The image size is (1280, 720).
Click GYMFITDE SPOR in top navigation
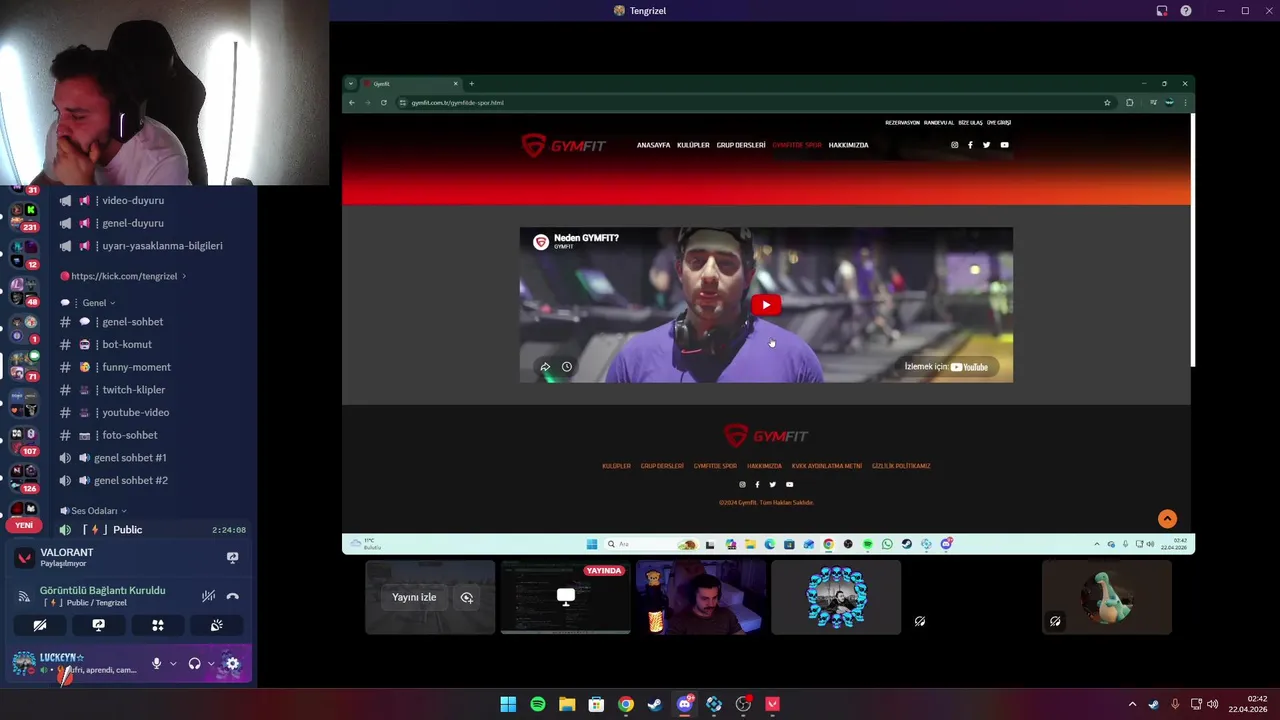pos(797,145)
